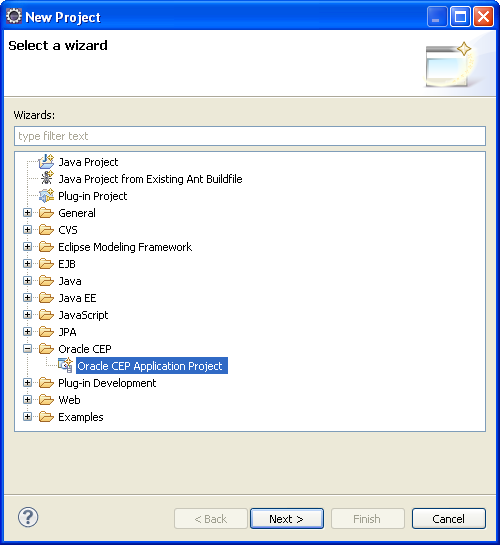This screenshot has width=500, height=545.
Task: Select the 'Examples' label
Action: (x=81, y=417)
